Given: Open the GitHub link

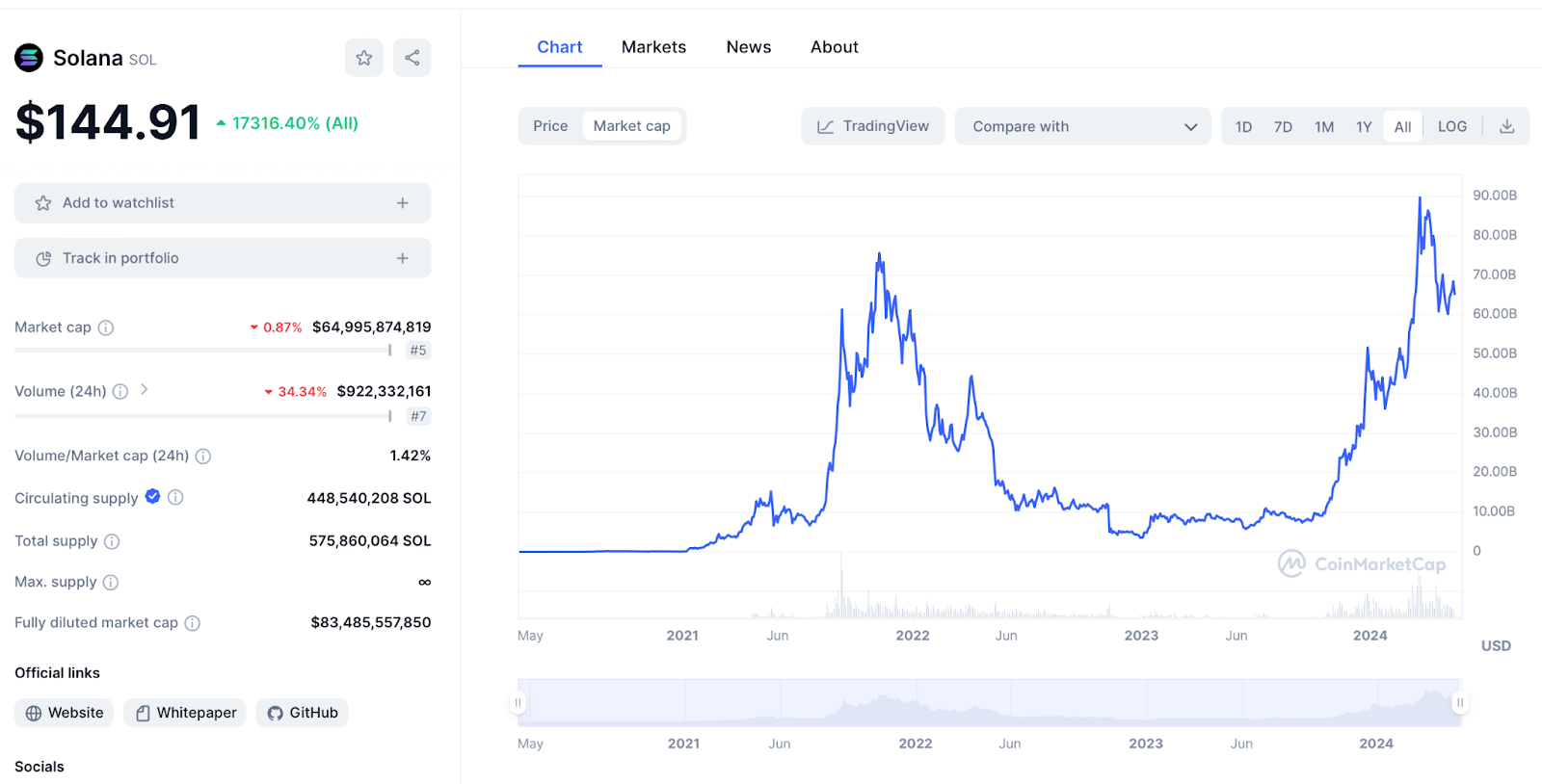Looking at the screenshot, I should (303, 713).
